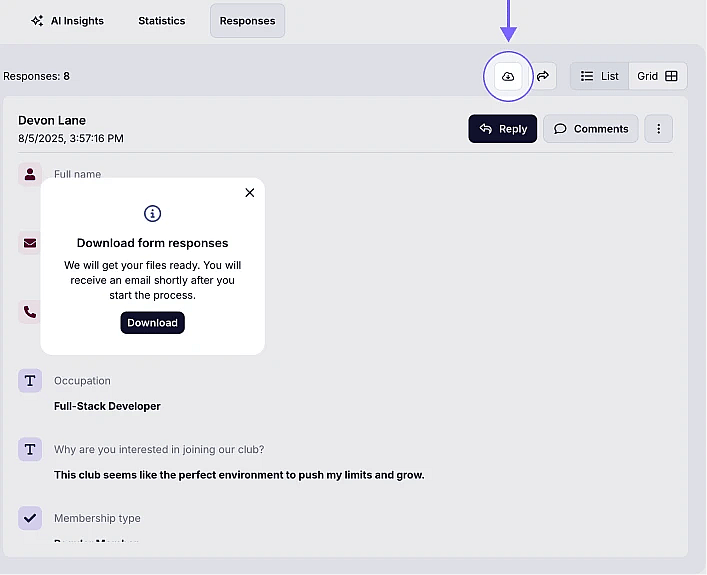This screenshot has height=575, width=707.
Task: Click the 'Occupation' field label
Action: point(82,381)
